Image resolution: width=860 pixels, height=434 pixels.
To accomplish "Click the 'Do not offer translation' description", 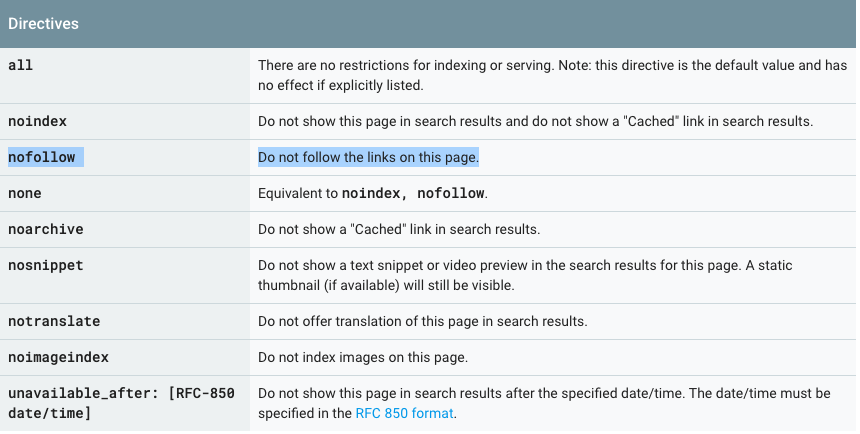I will [422, 321].
